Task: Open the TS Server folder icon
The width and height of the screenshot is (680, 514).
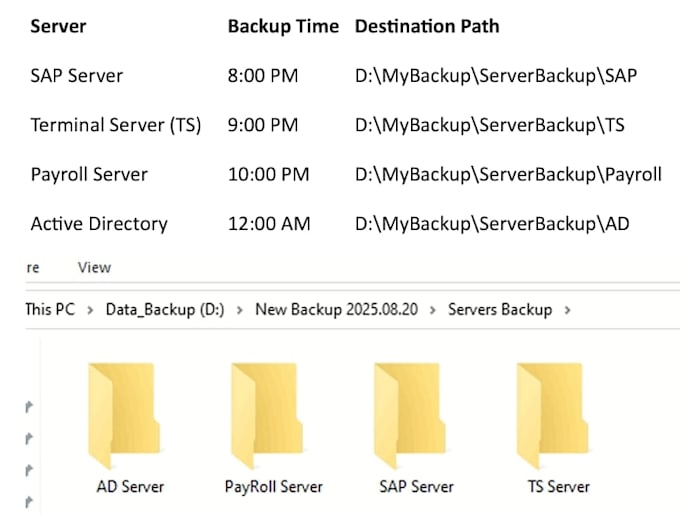Action: click(552, 416)
